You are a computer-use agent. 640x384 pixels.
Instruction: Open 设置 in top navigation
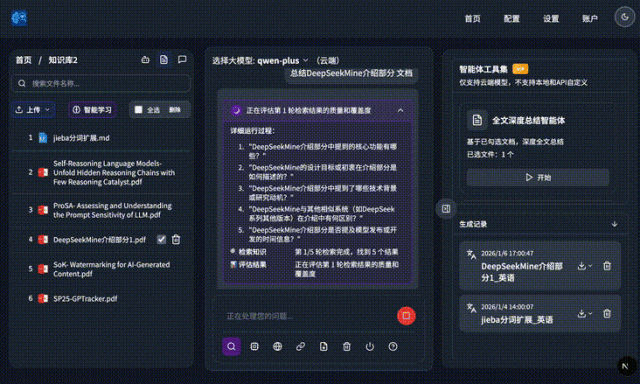[551, 19]
